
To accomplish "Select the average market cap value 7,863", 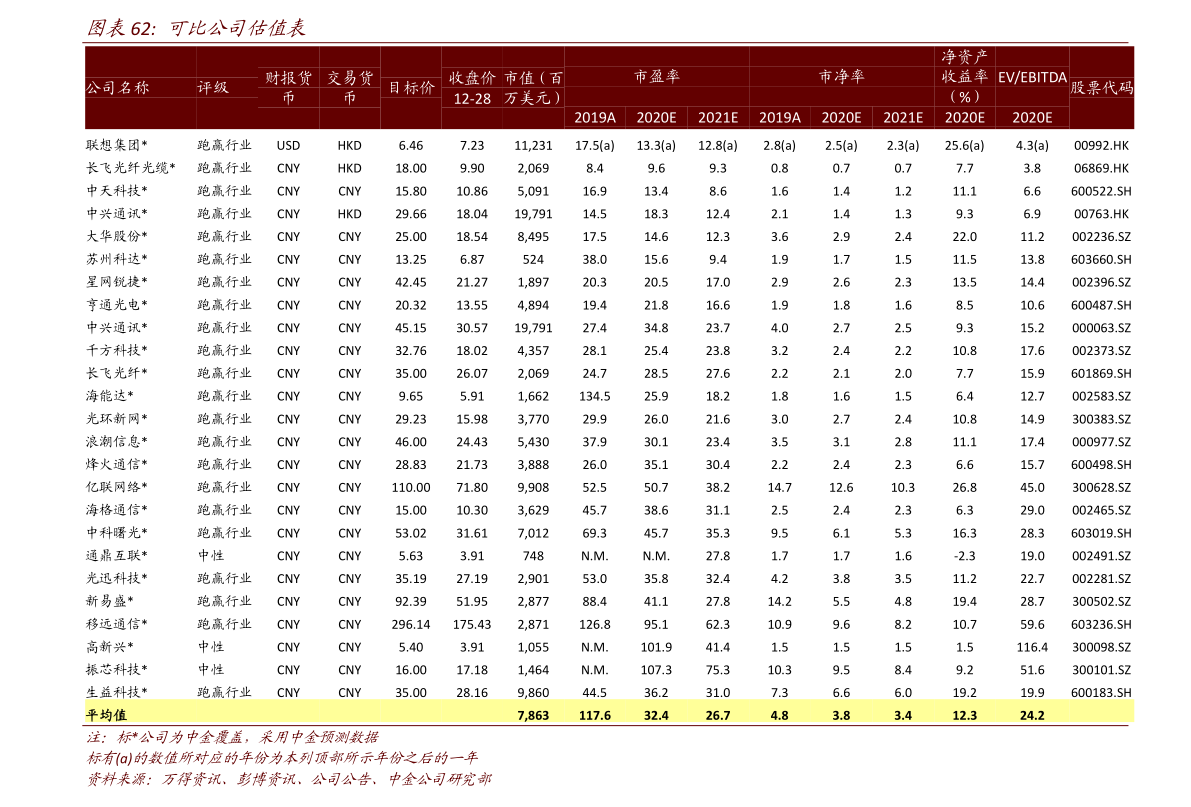I will (x=533, y=716).
